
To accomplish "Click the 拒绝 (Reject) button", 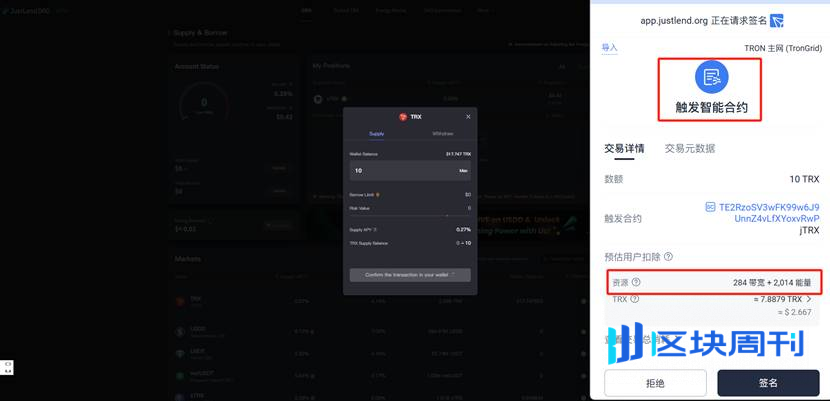I will 655,383.
